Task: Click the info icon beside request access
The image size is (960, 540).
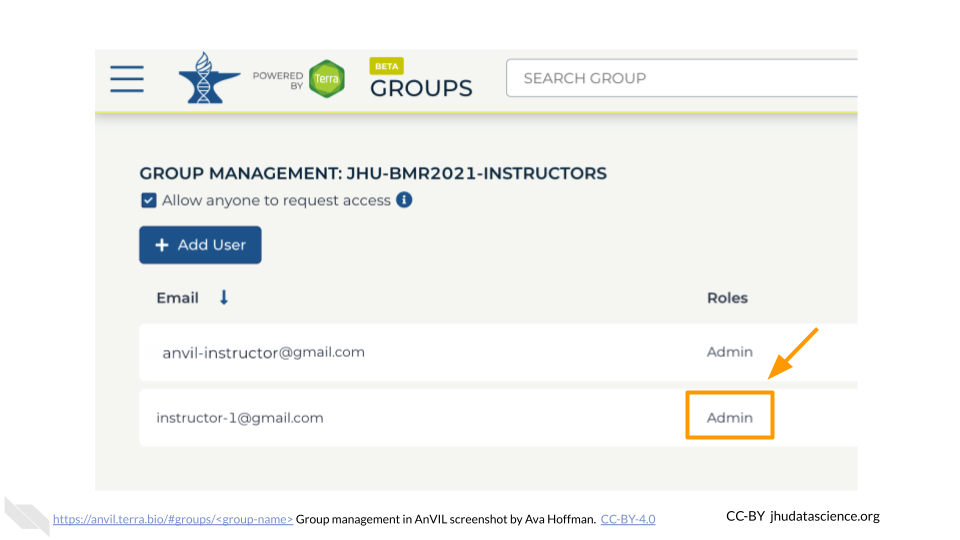Action: [x=404, y=200]
